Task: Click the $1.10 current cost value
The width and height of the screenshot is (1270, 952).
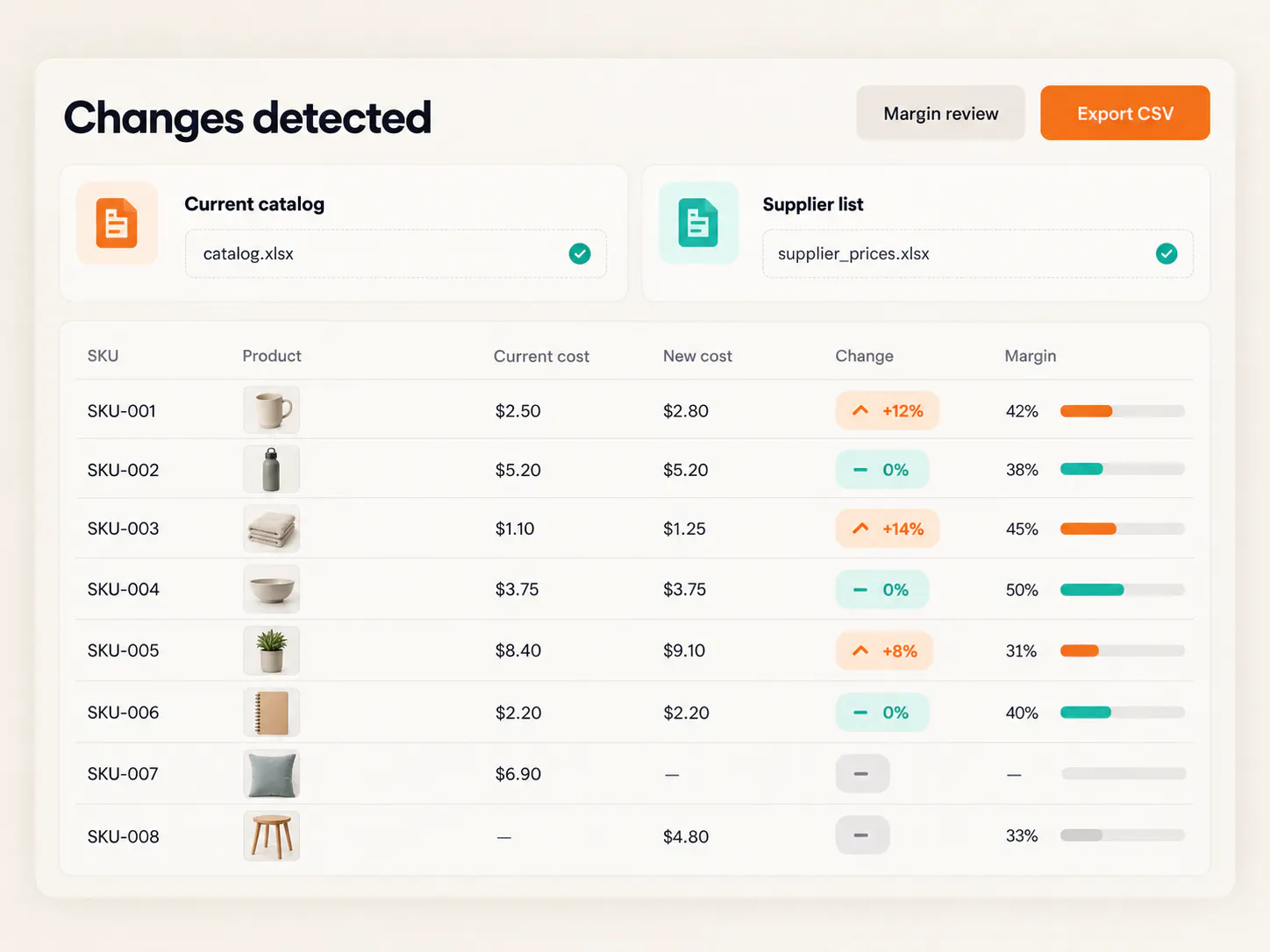Action: click(515, 529)
